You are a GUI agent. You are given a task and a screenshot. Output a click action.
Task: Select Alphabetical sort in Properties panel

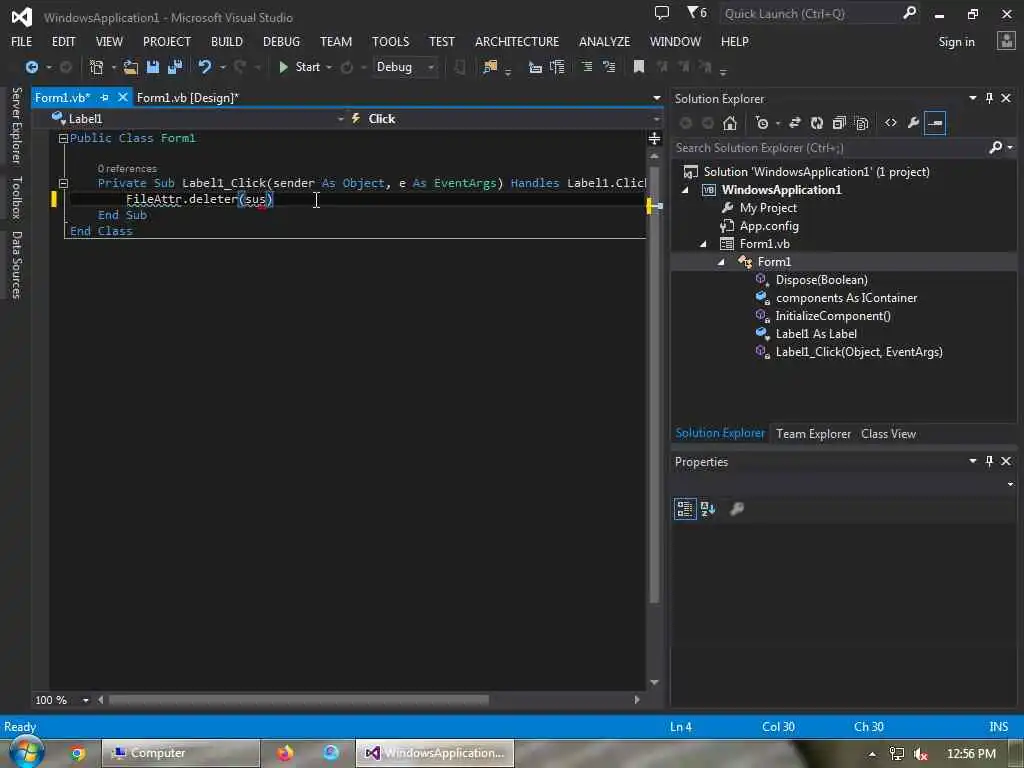tap(708, 509)
